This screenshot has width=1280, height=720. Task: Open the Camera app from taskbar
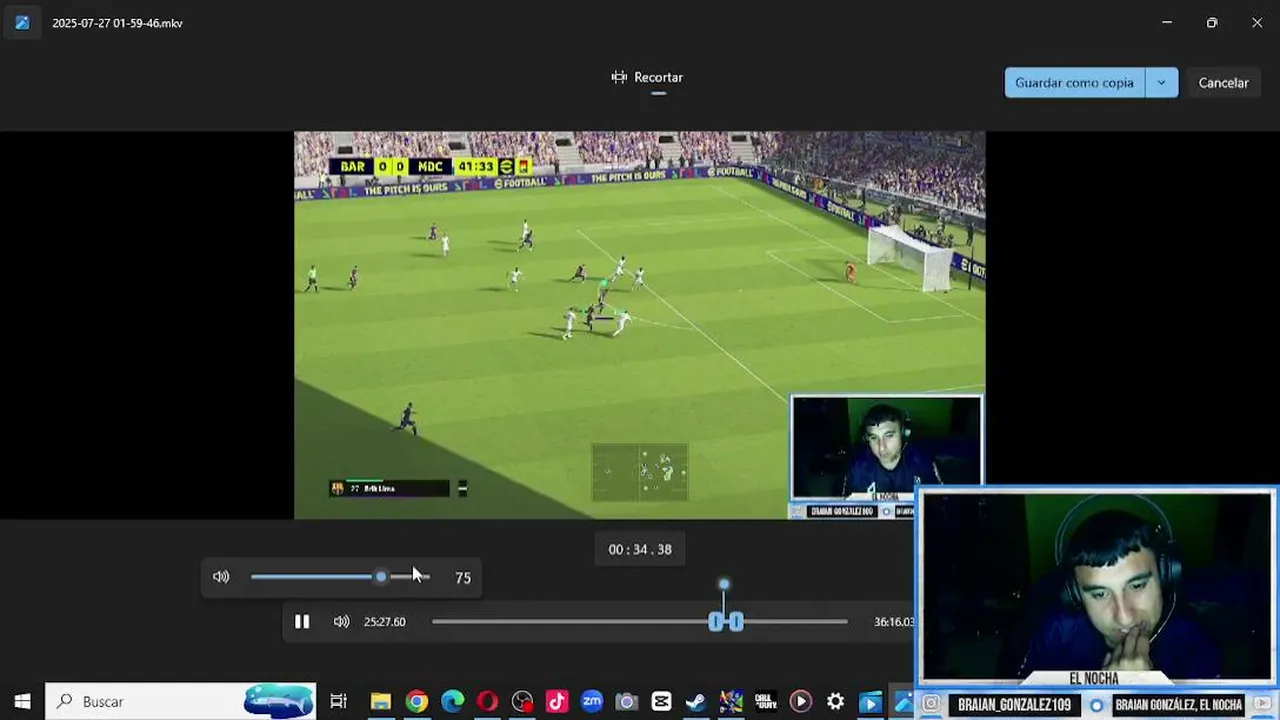coord(627,702)
